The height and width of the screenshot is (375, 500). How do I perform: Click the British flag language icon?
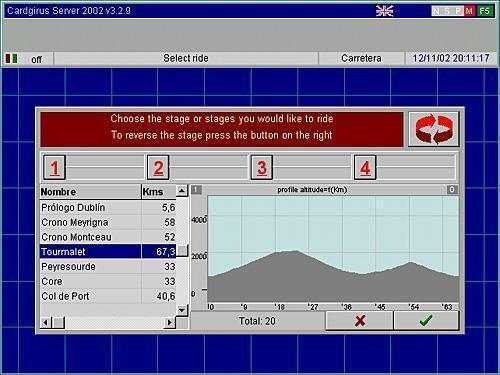click(x=384, y=11)
